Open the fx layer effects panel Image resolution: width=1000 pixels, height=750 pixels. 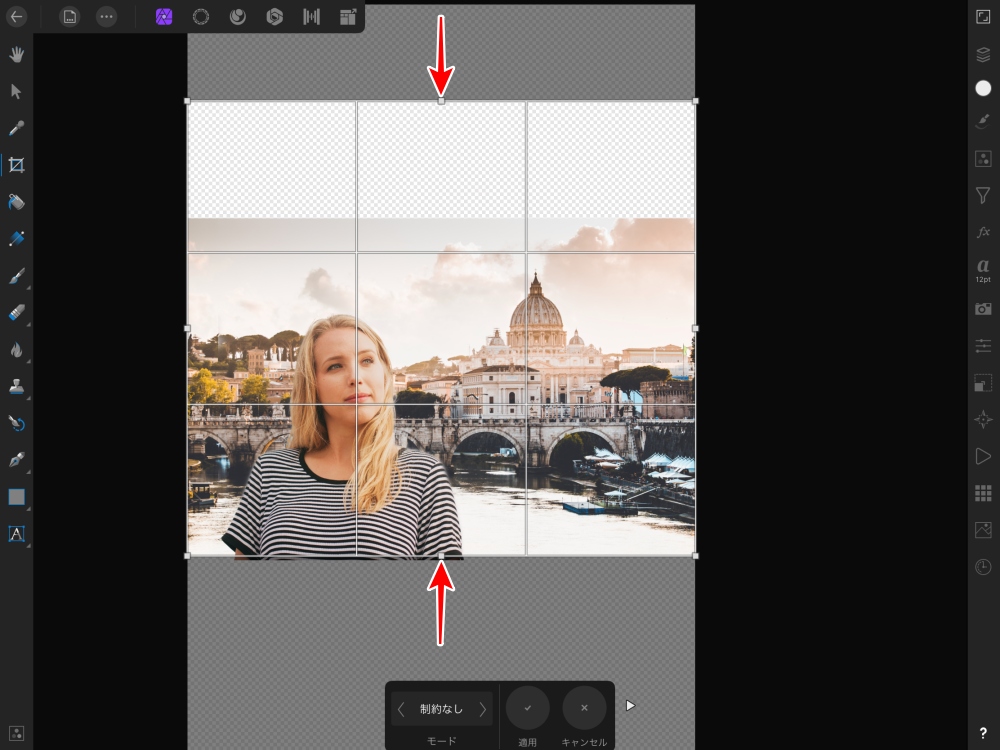983,232
